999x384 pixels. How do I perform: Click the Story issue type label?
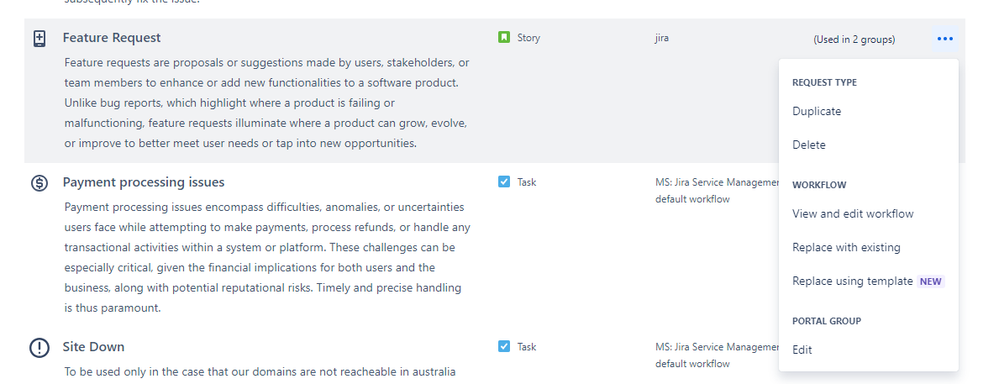528,38
